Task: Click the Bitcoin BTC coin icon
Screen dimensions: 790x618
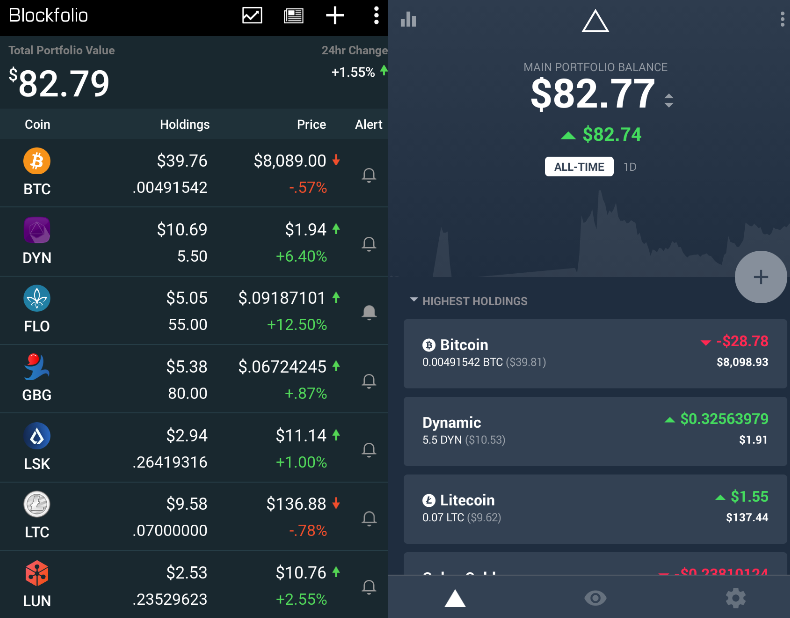Action: 37,160
